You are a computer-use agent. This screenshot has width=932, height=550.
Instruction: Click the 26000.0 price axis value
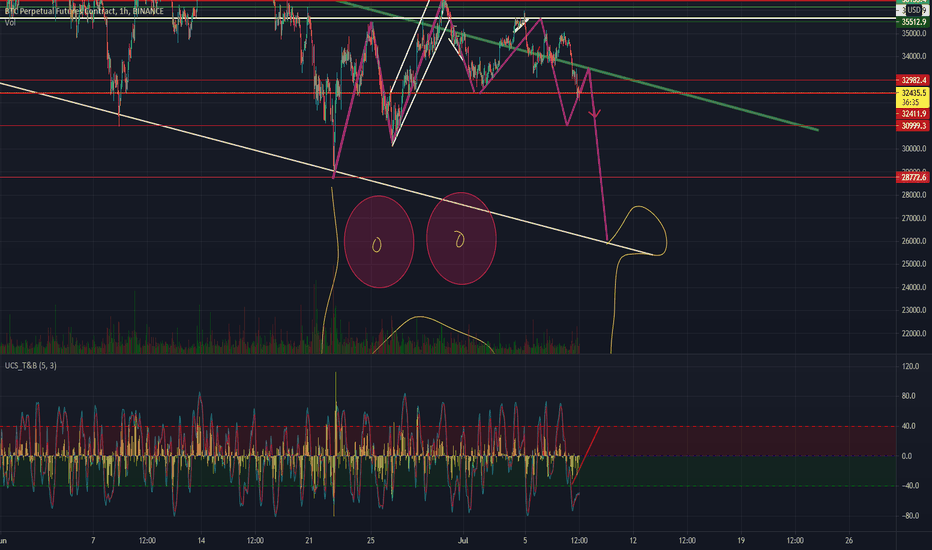click(x=914, y=241)
